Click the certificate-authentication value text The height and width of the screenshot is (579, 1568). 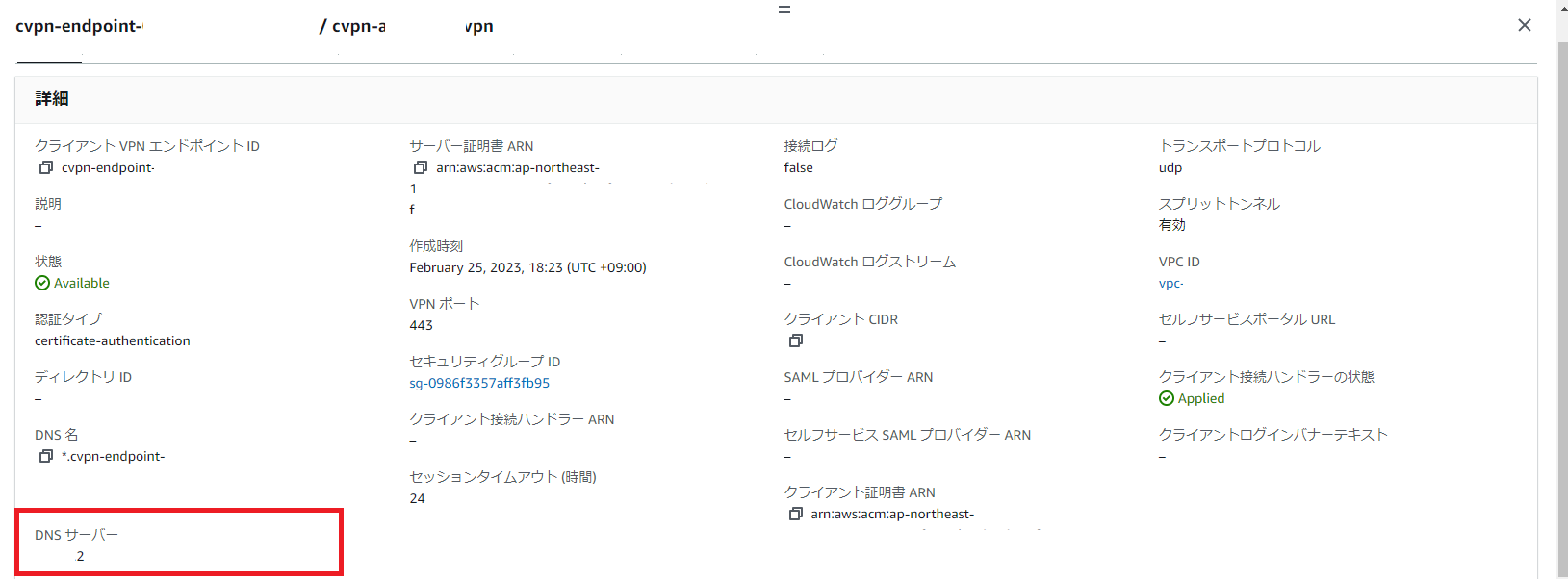113,341
